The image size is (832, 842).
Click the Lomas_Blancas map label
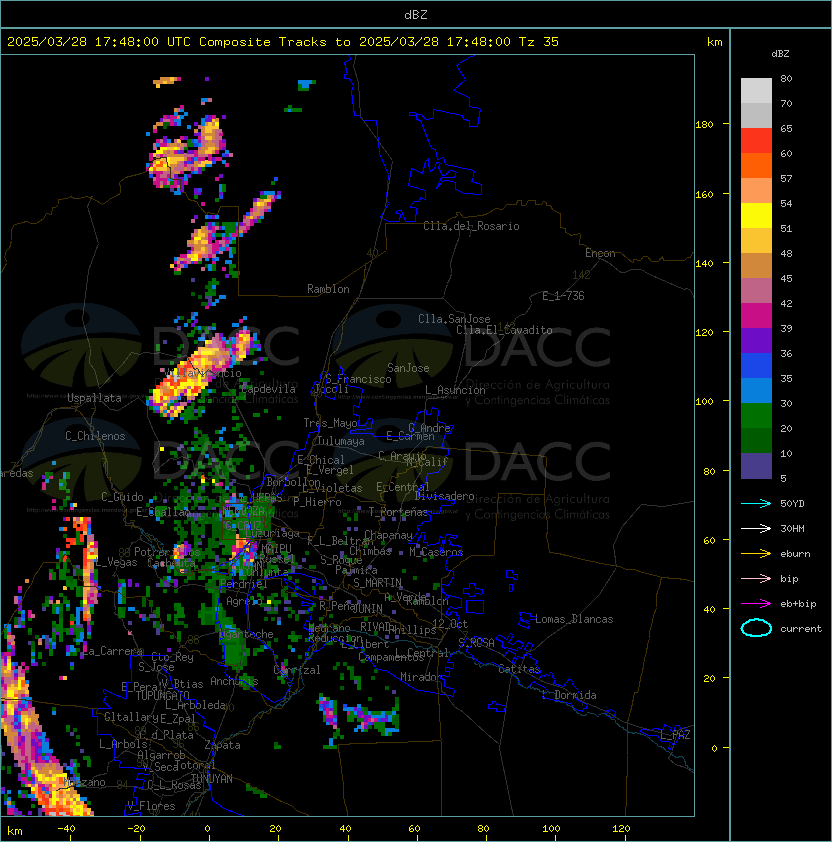point(574,619)
